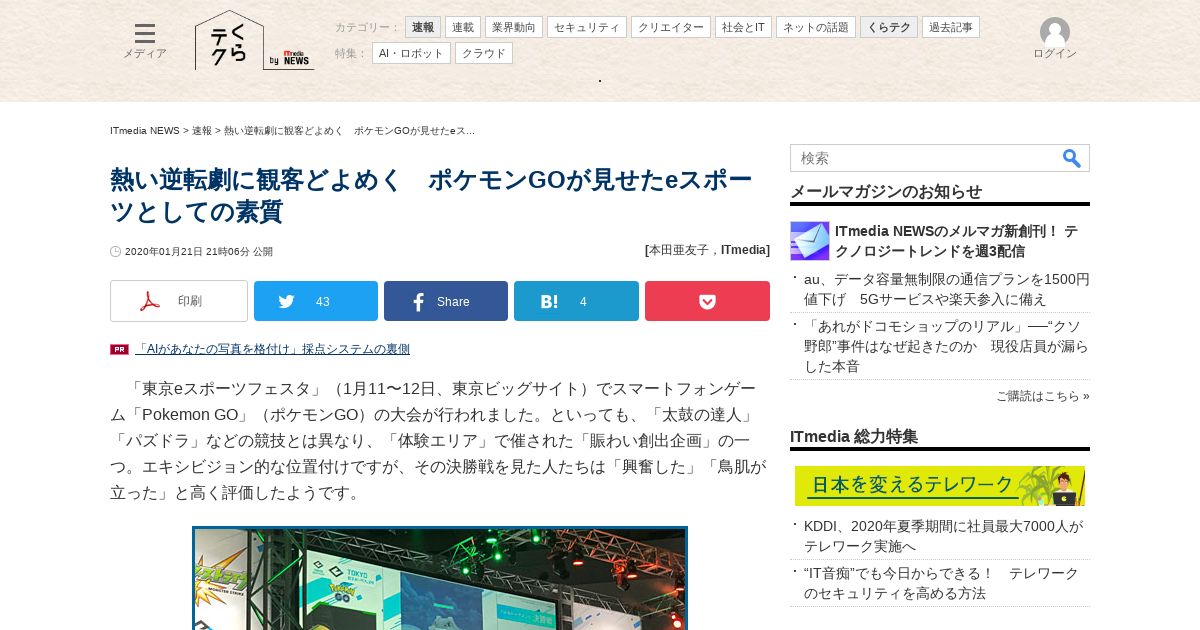Click the search magnifier icon
The width and height of the screenshot is (1200, 630).
[x=1071, y=158]
